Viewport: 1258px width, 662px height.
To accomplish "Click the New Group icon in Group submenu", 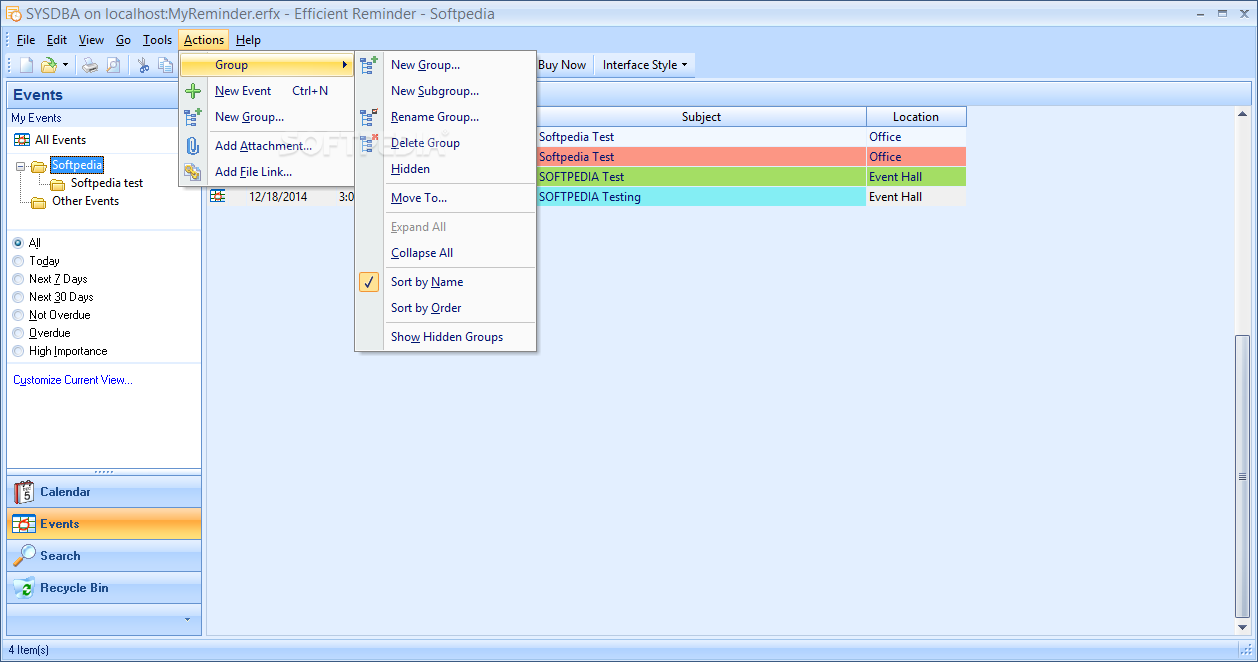I will coord(369,65).
